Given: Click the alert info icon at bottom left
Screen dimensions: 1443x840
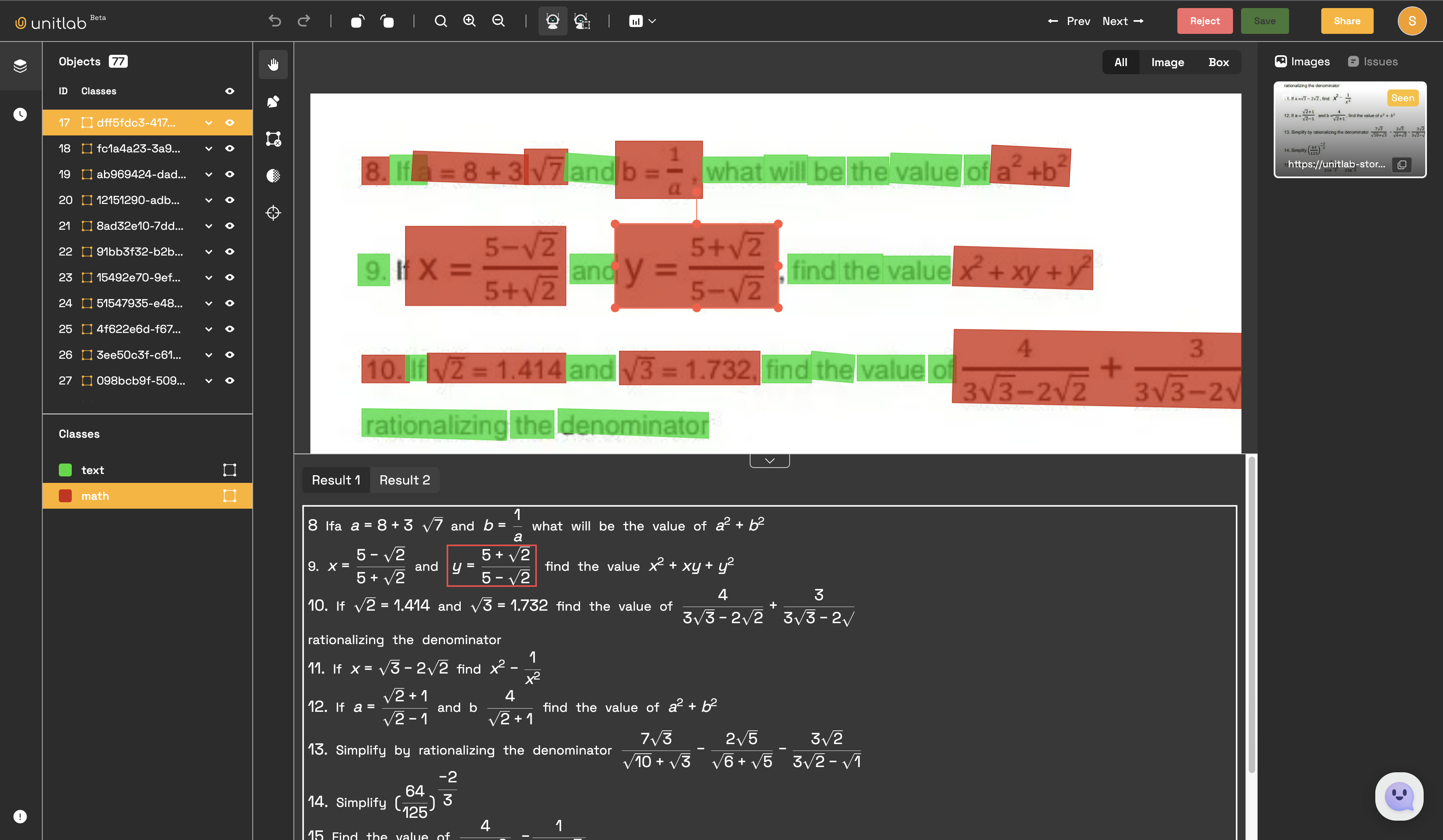Looking at the screenshot, I should point(20,816).
